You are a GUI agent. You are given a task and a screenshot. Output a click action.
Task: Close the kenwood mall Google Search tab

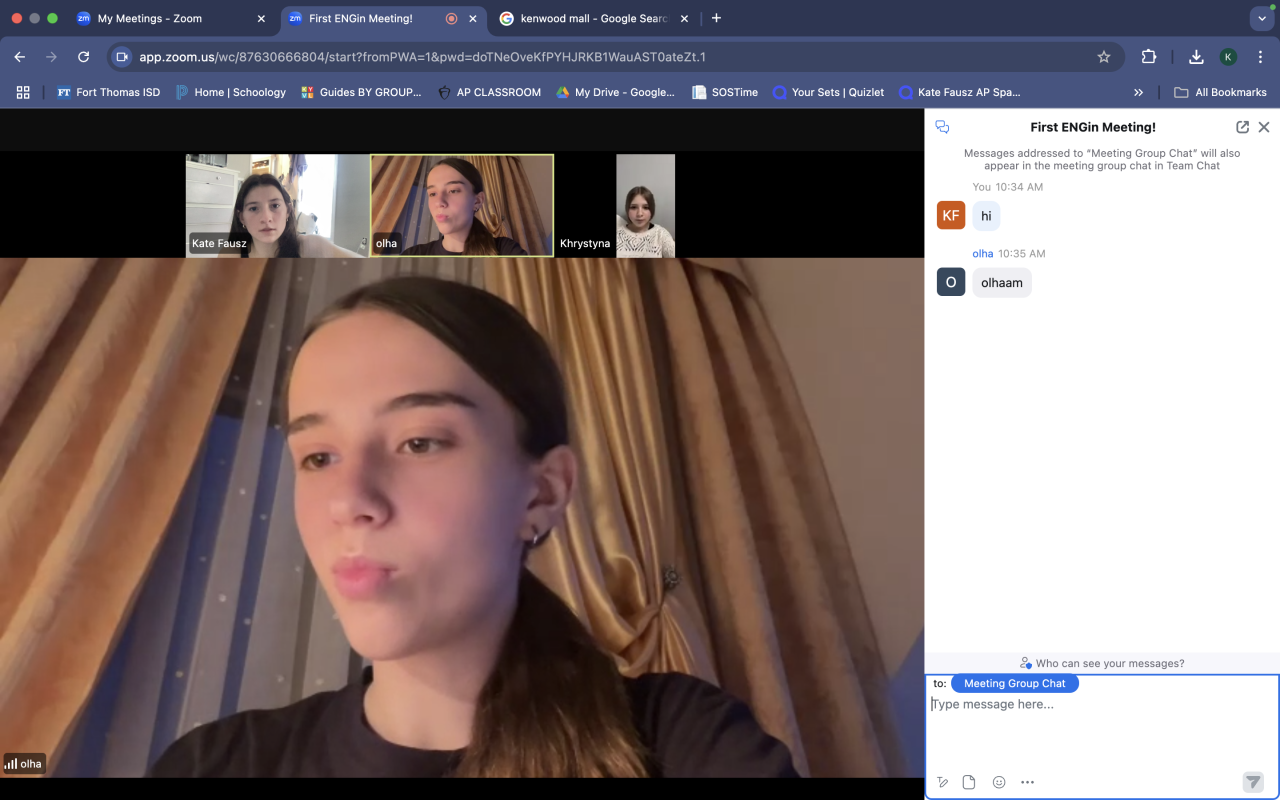[685, 18]
